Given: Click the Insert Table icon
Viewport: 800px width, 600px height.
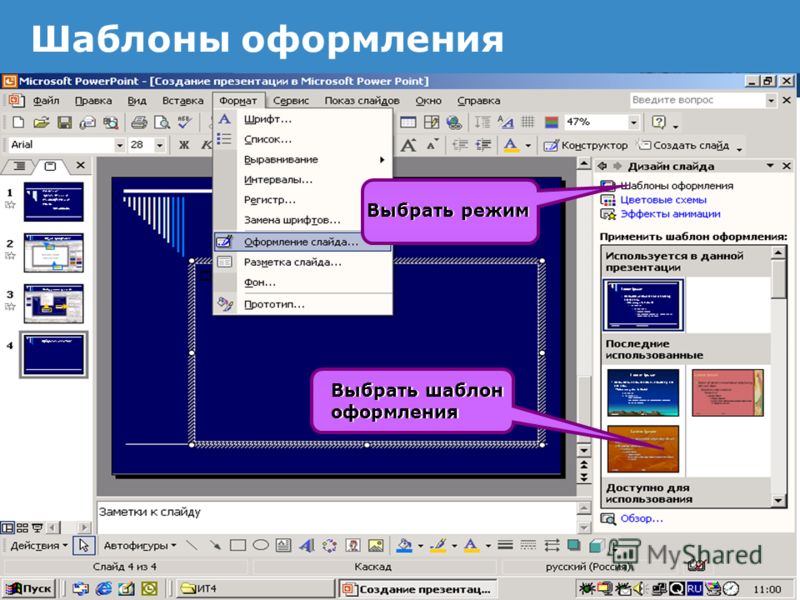Looking at the screenshot, I should pyautogui.click(x=408, y=122).
